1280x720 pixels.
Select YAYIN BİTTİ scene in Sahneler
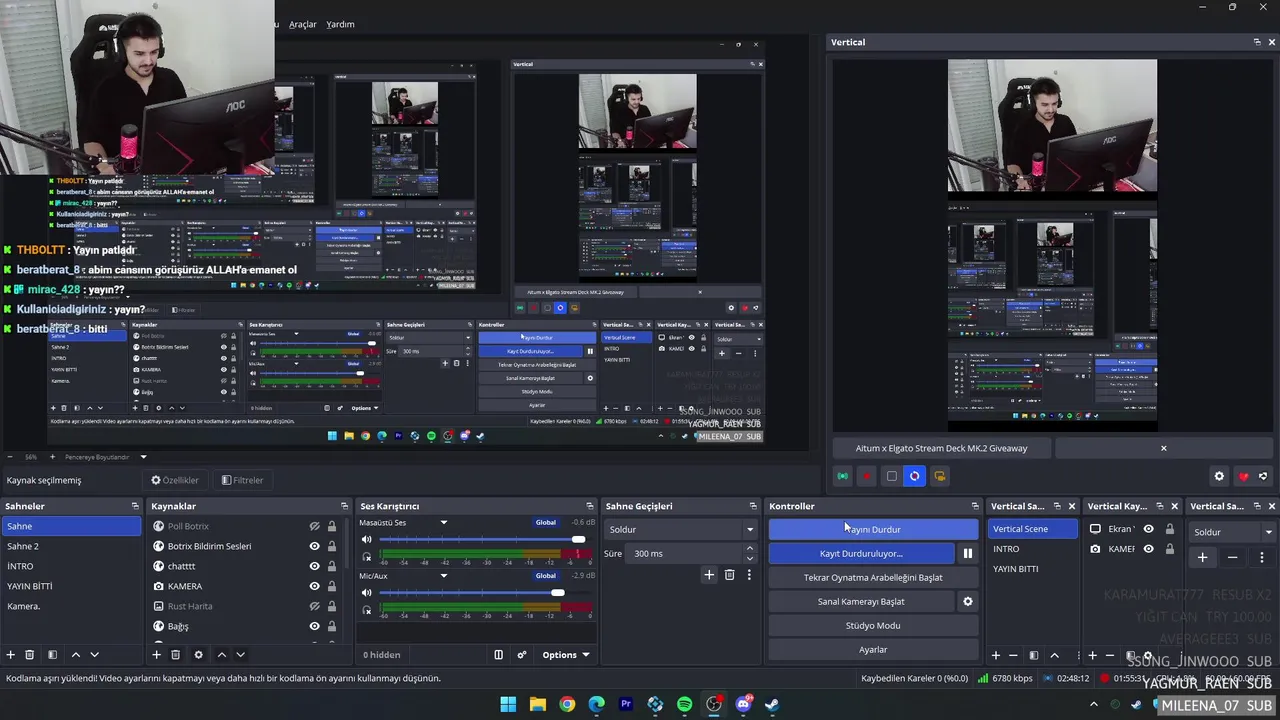tap(72, 586)
